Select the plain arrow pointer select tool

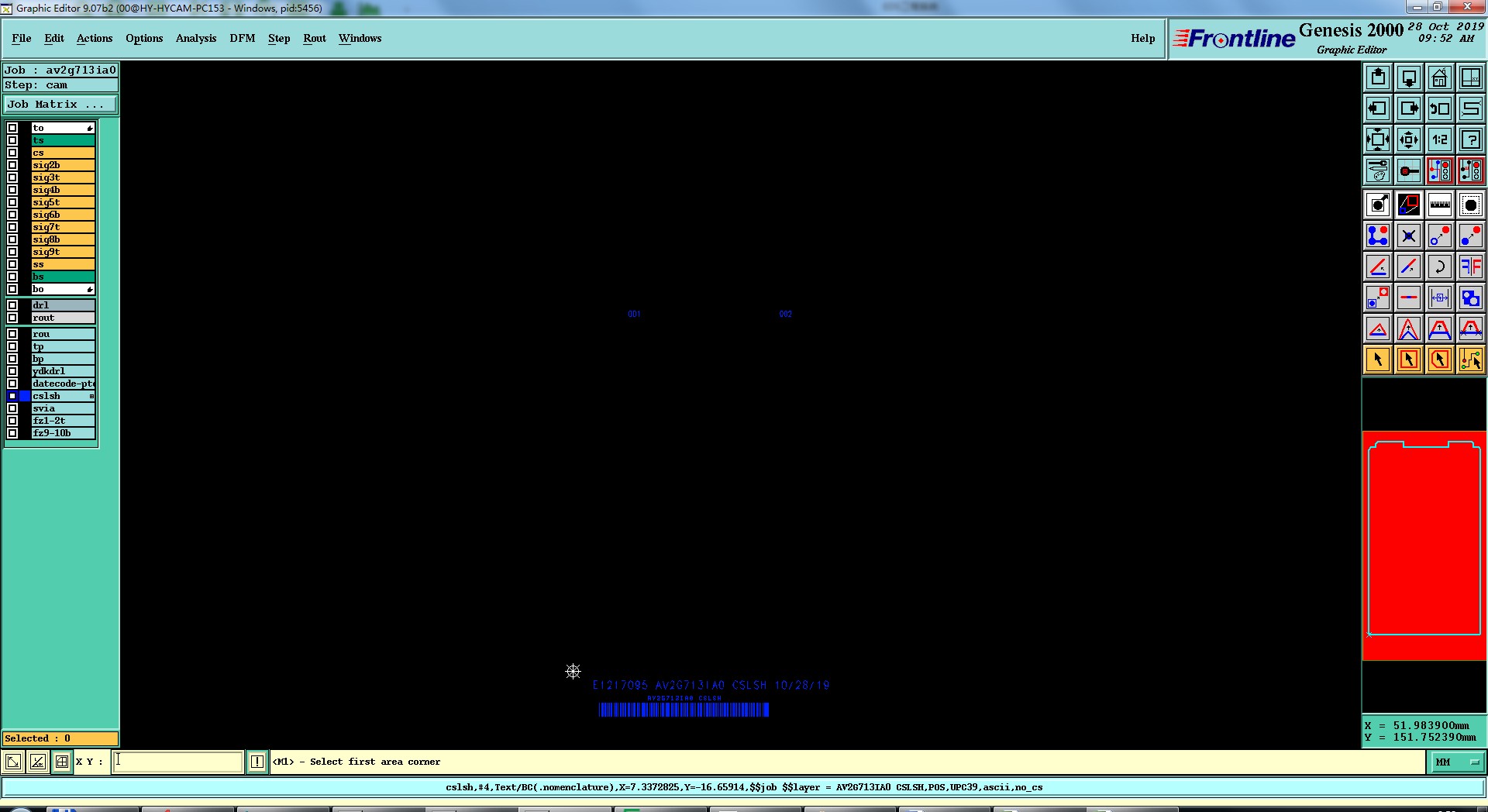pos(1378,360)
